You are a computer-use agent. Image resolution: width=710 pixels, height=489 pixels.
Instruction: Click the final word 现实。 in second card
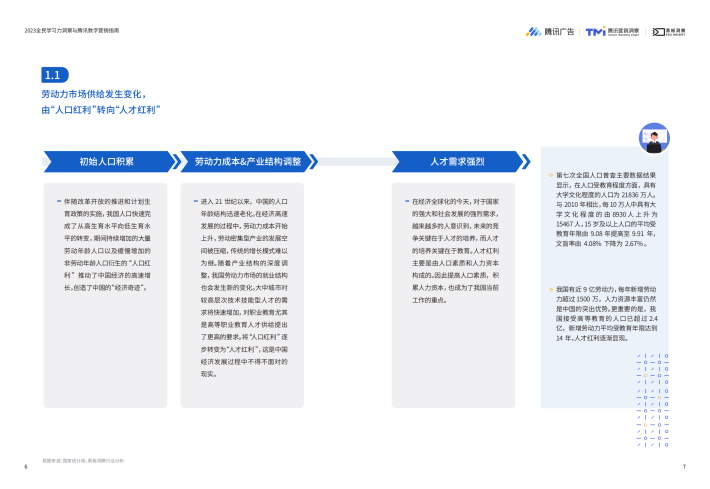coord(208,374)
